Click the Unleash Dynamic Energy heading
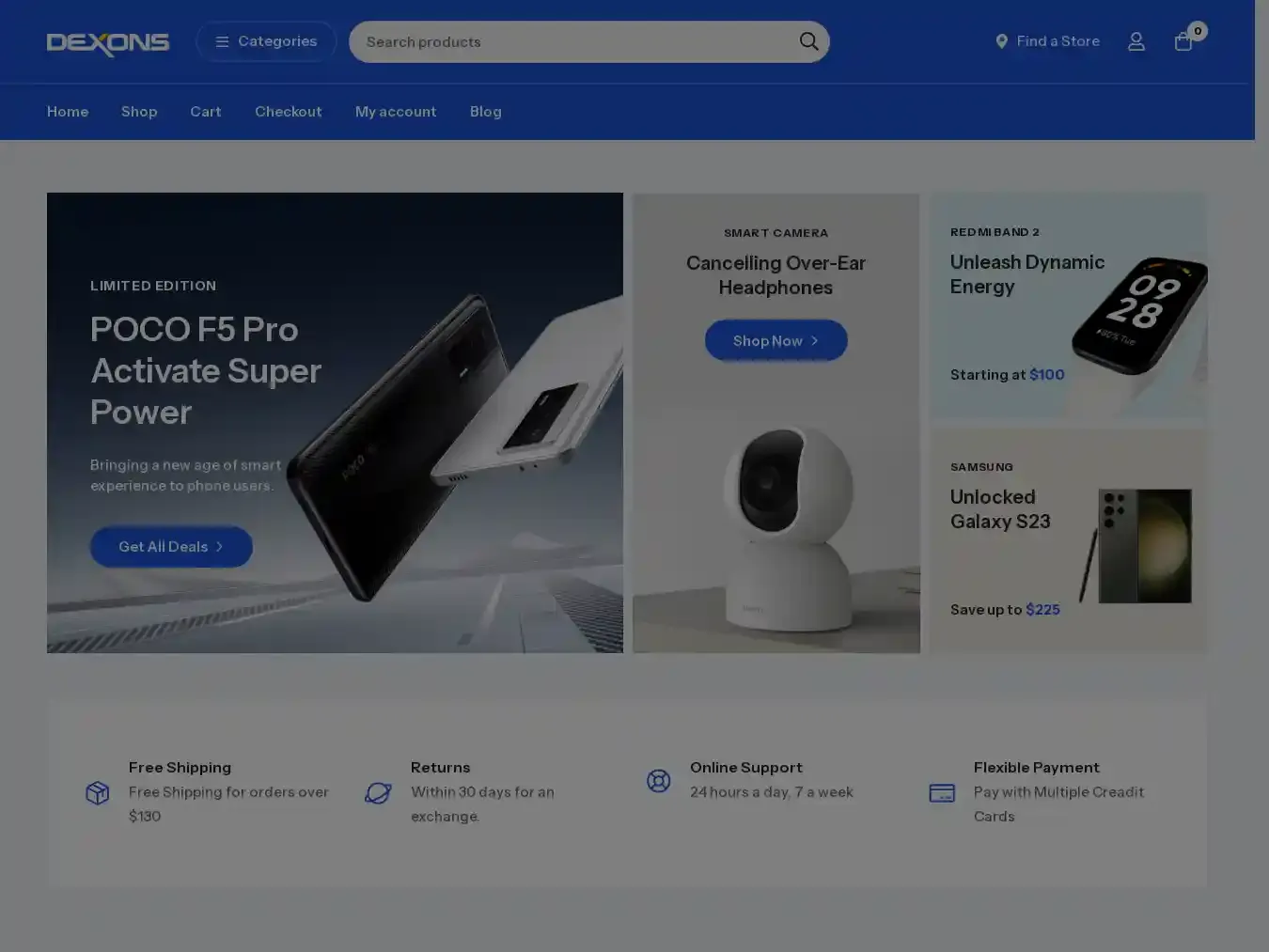This screenshot has height=952, width=1269. pyautogui.click(x=1027, y=274)
